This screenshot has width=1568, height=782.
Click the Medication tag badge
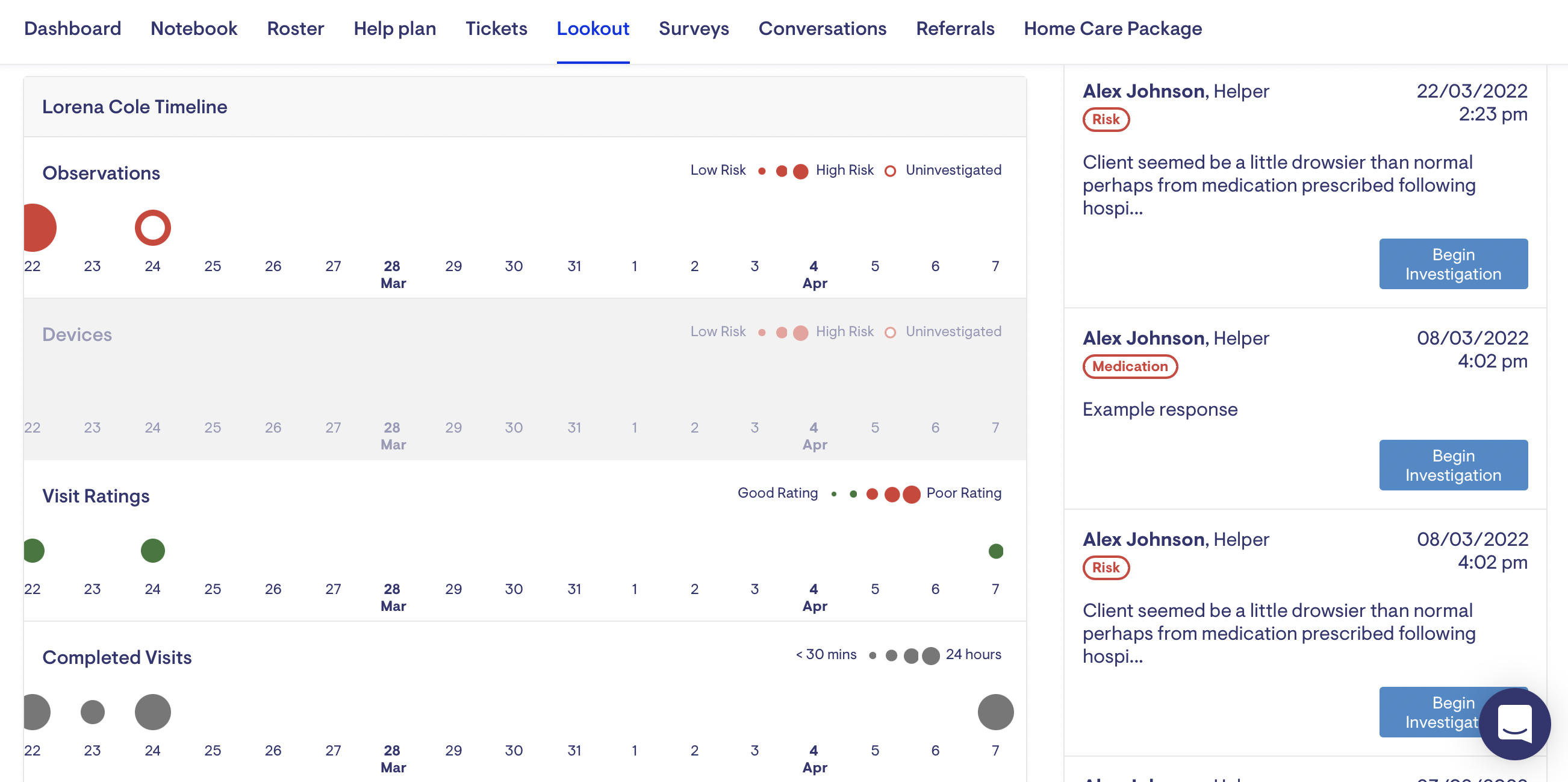coord(1129,366)
